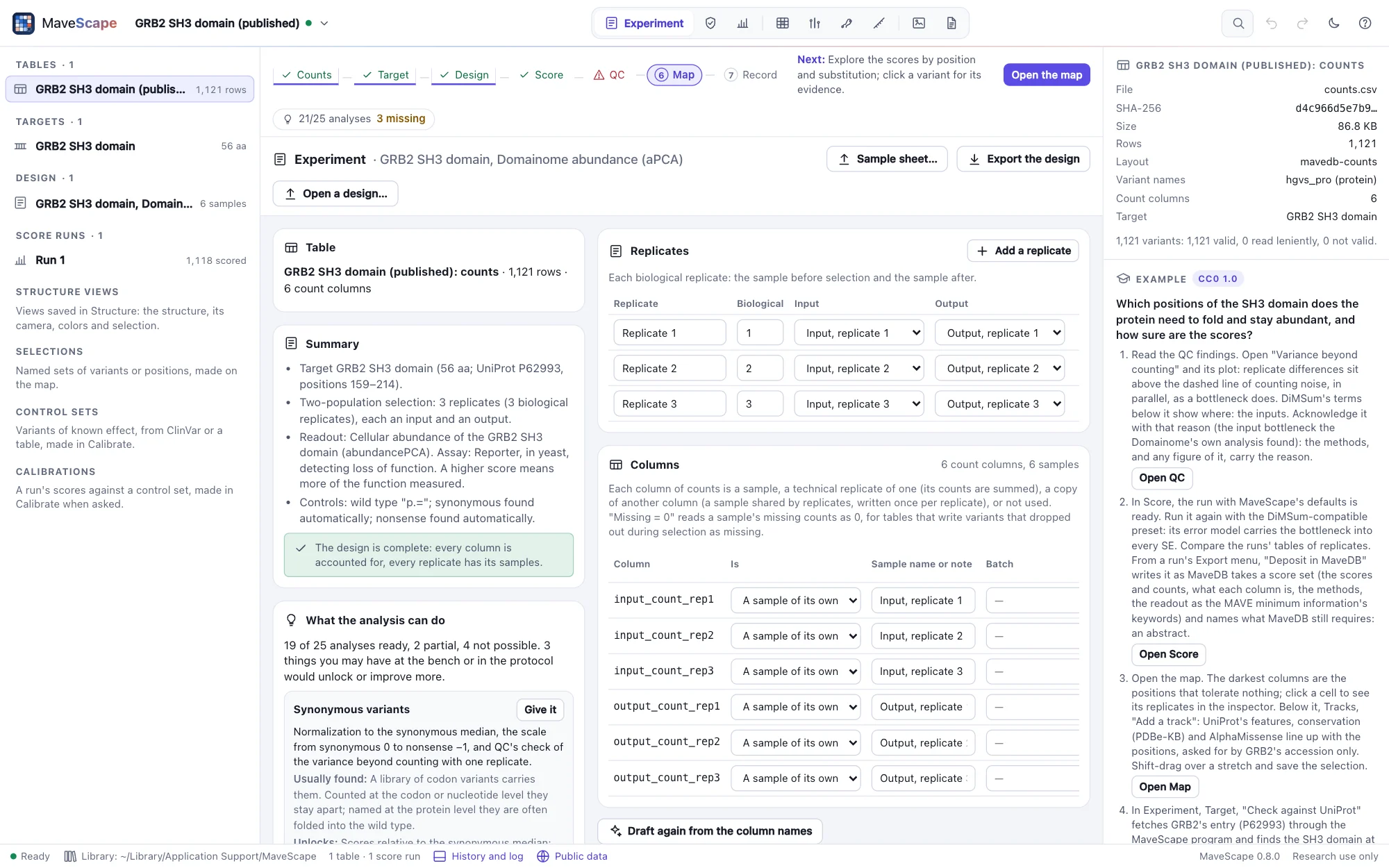Open the QC shield view icon
Viewport: 1389px width, 868px height.
coord(710,23)
